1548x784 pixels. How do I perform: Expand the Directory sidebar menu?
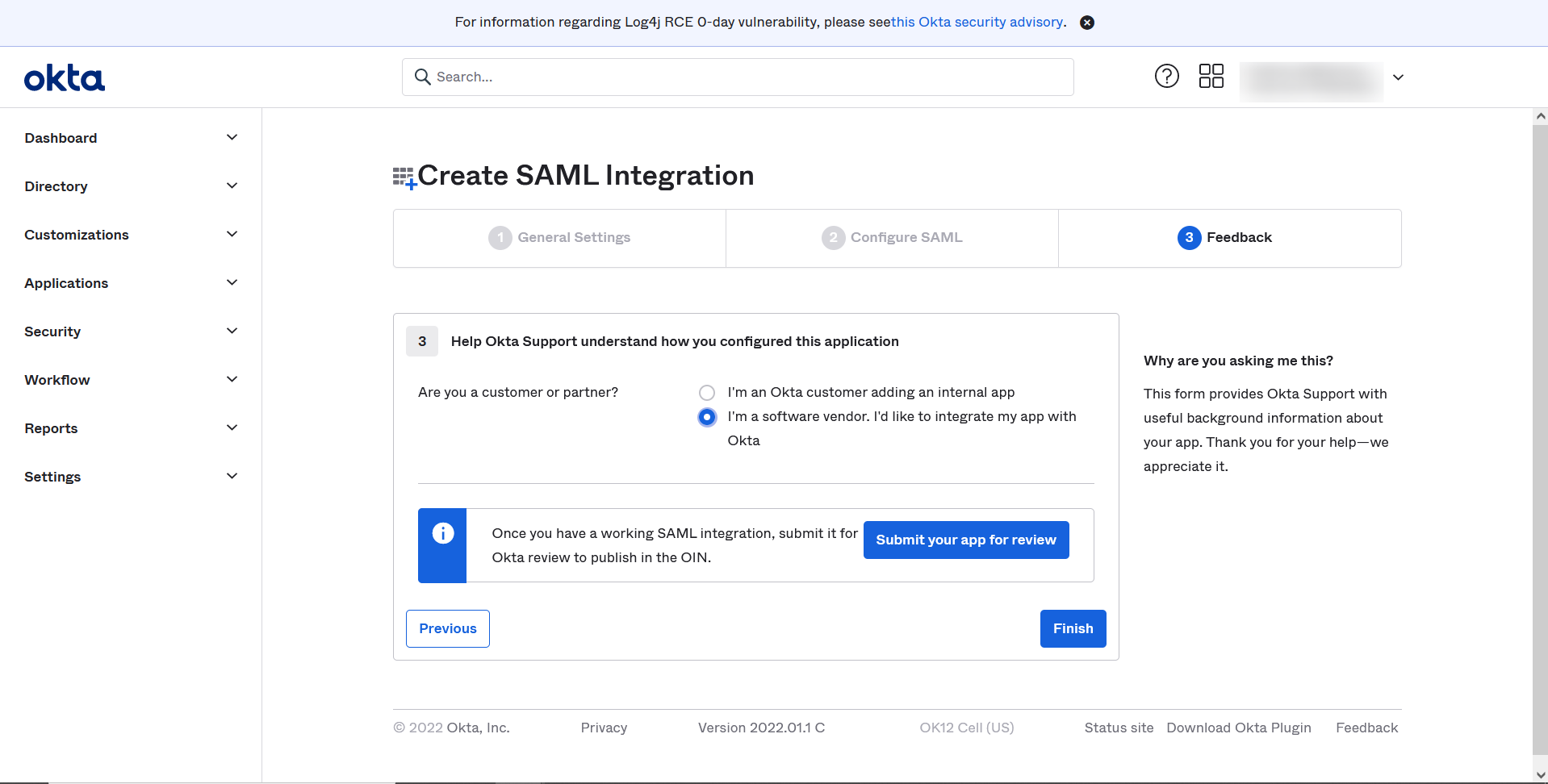coord(131,186)
